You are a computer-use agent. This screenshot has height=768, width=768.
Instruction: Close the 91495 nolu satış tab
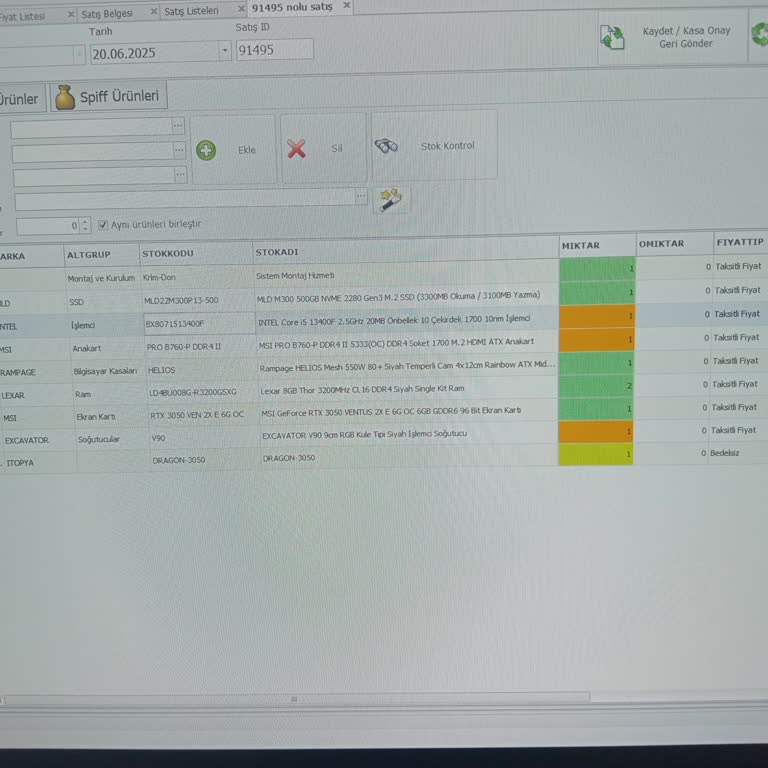click(x=347, y=5)
